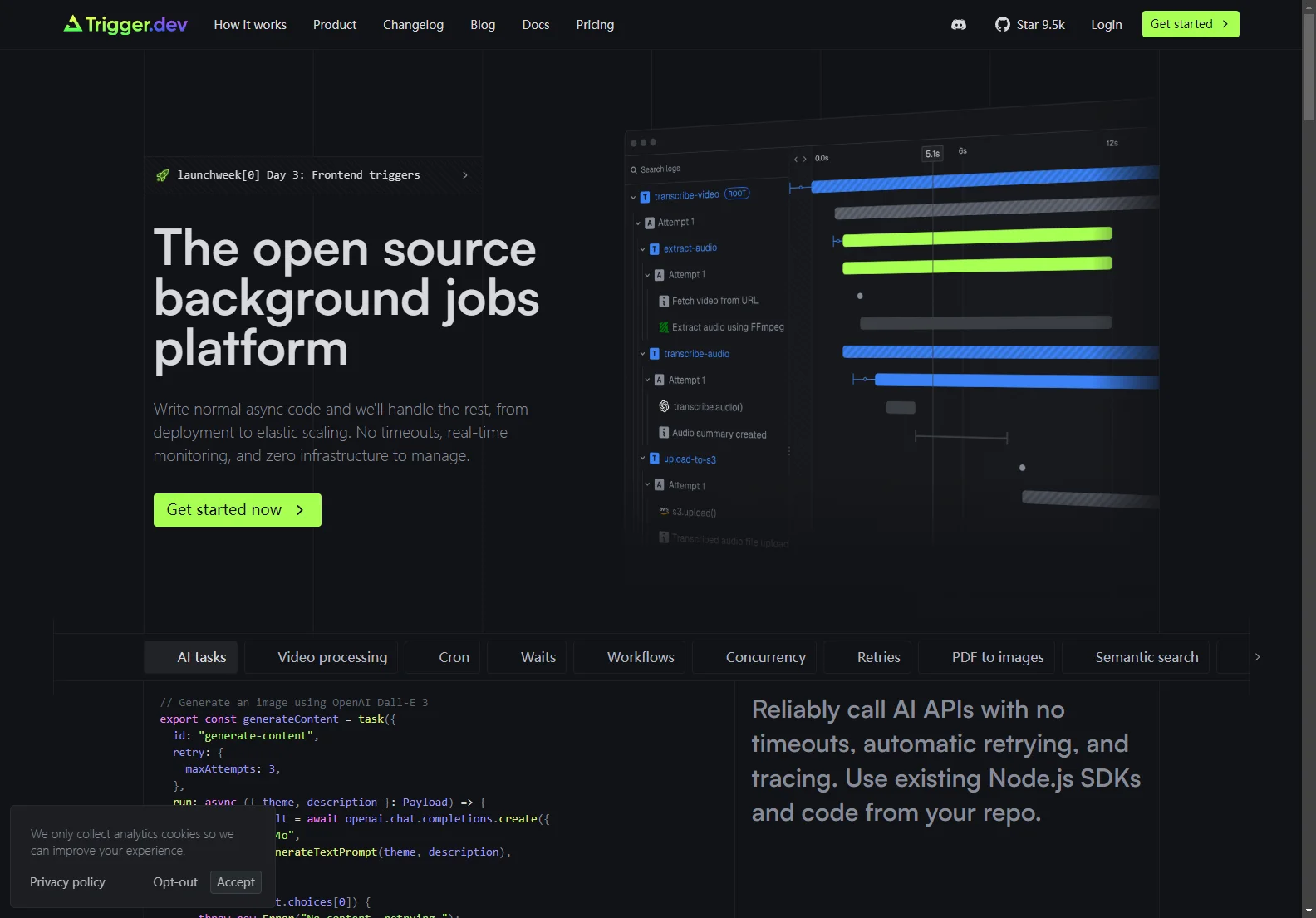The image size is (1316, 918).
Task: Click the blue transcribe-video timeline bar
Action: (x=985, y=179)
